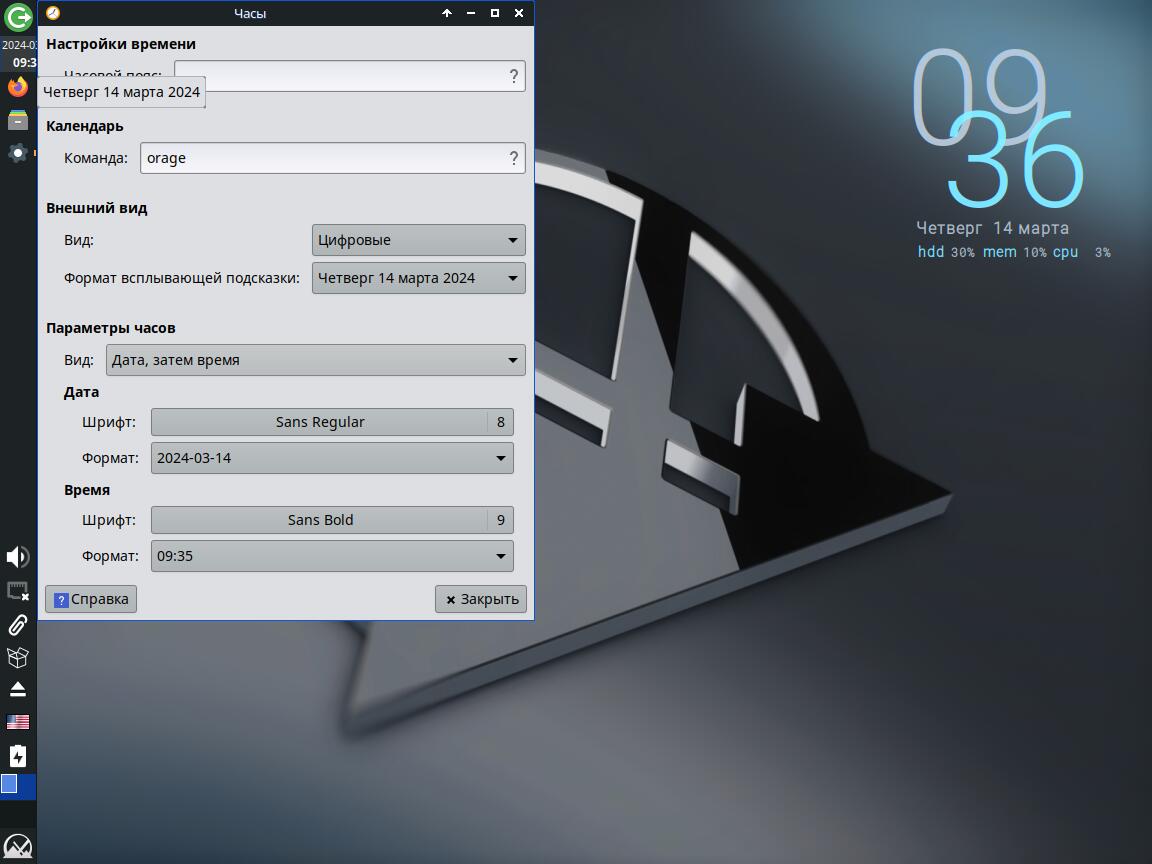Image resolution: width=1152 pixels, height=864 pixels.
Task: Click the Внешний вид heading
Action: click(96, 208)
